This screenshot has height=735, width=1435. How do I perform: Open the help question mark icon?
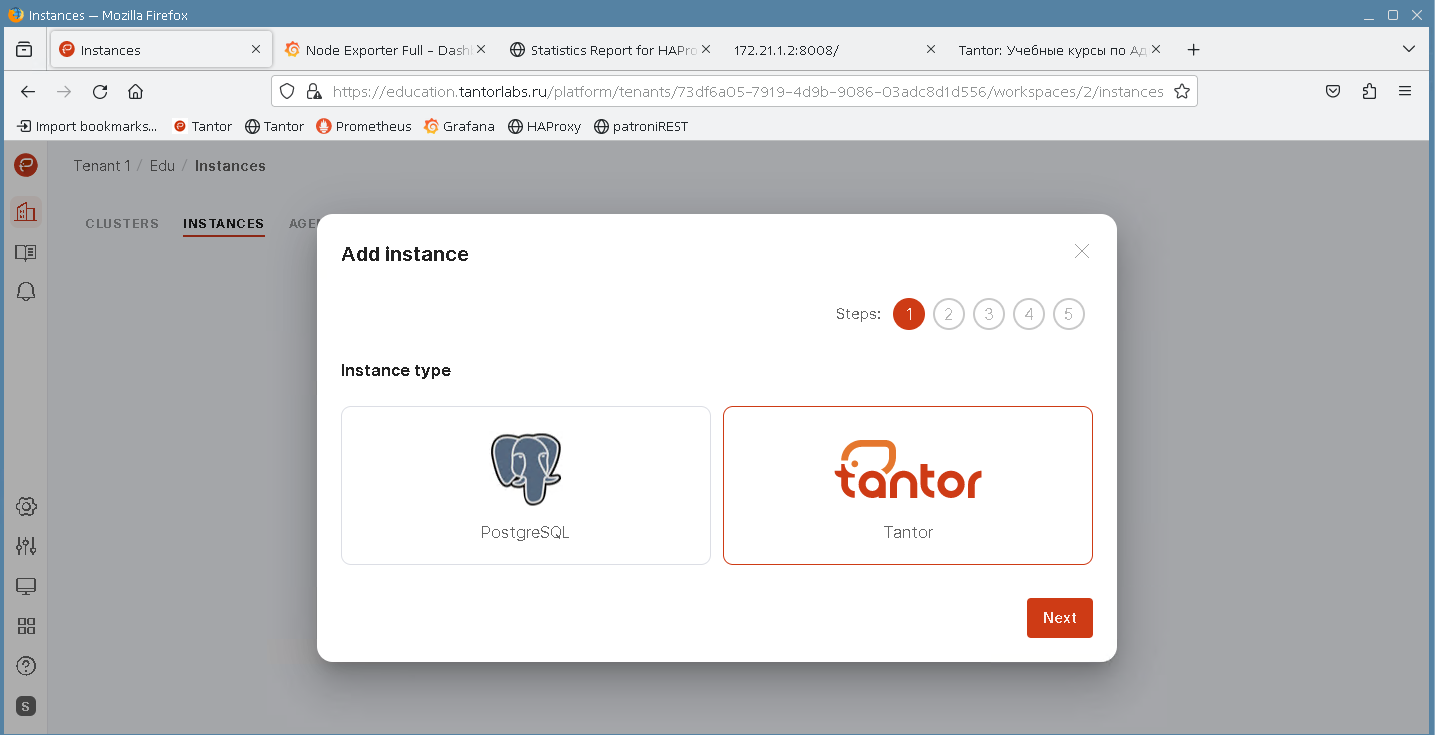pos(26,666)
